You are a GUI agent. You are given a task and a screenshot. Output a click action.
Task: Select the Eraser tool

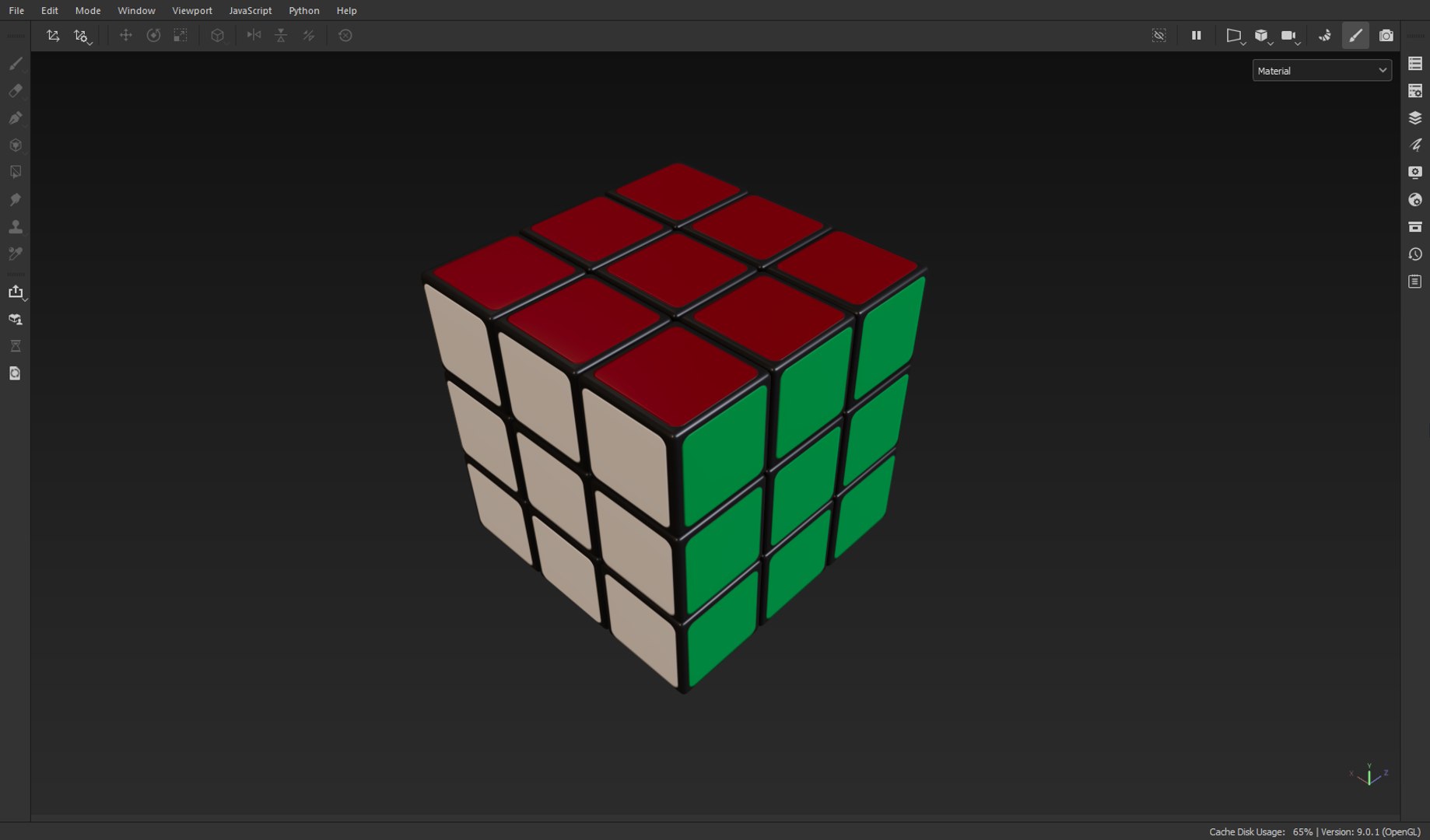pos(16,91)
